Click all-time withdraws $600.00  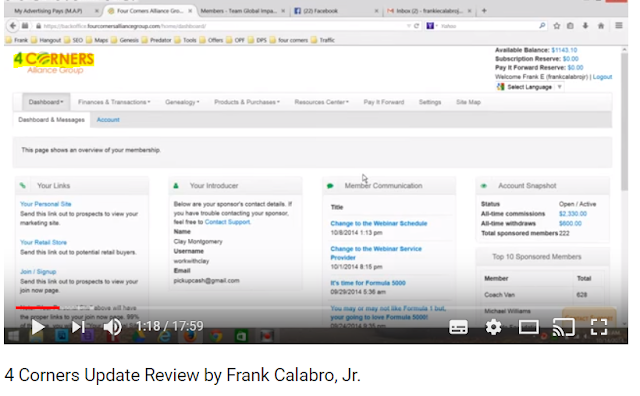[570, 223]
